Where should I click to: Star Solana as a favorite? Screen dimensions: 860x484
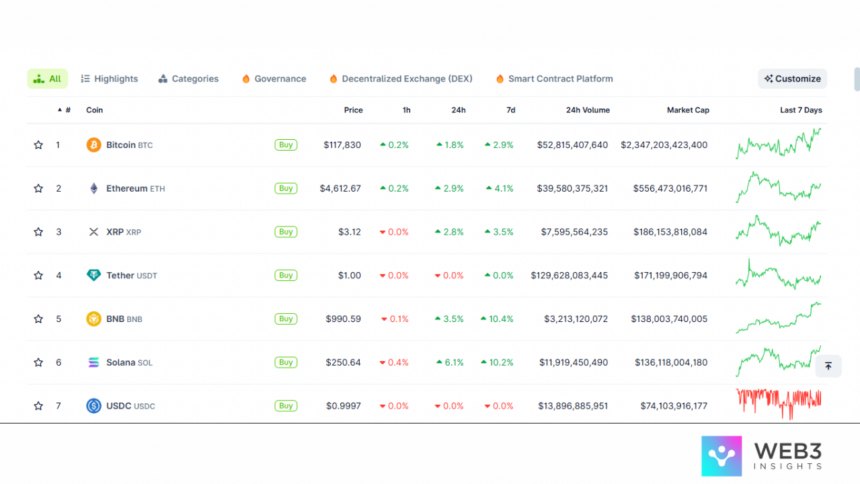38,362
